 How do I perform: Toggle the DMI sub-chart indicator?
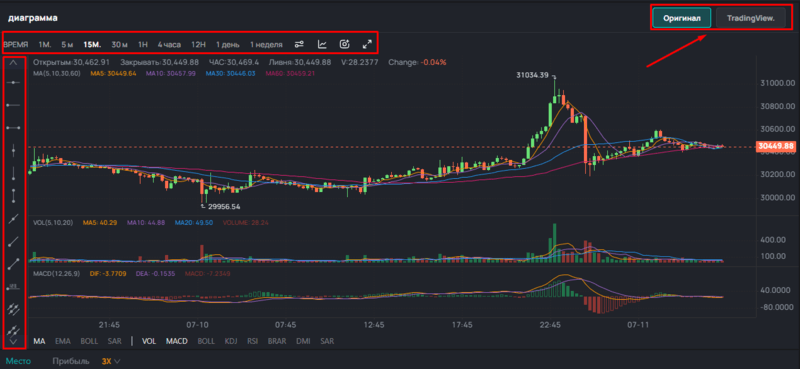click(303, 341)
